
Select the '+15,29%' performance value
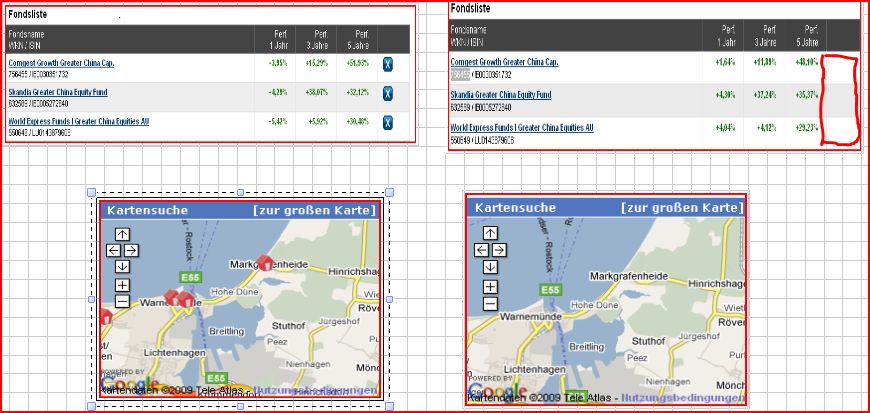pyautogui.click(x=317, y=63)
